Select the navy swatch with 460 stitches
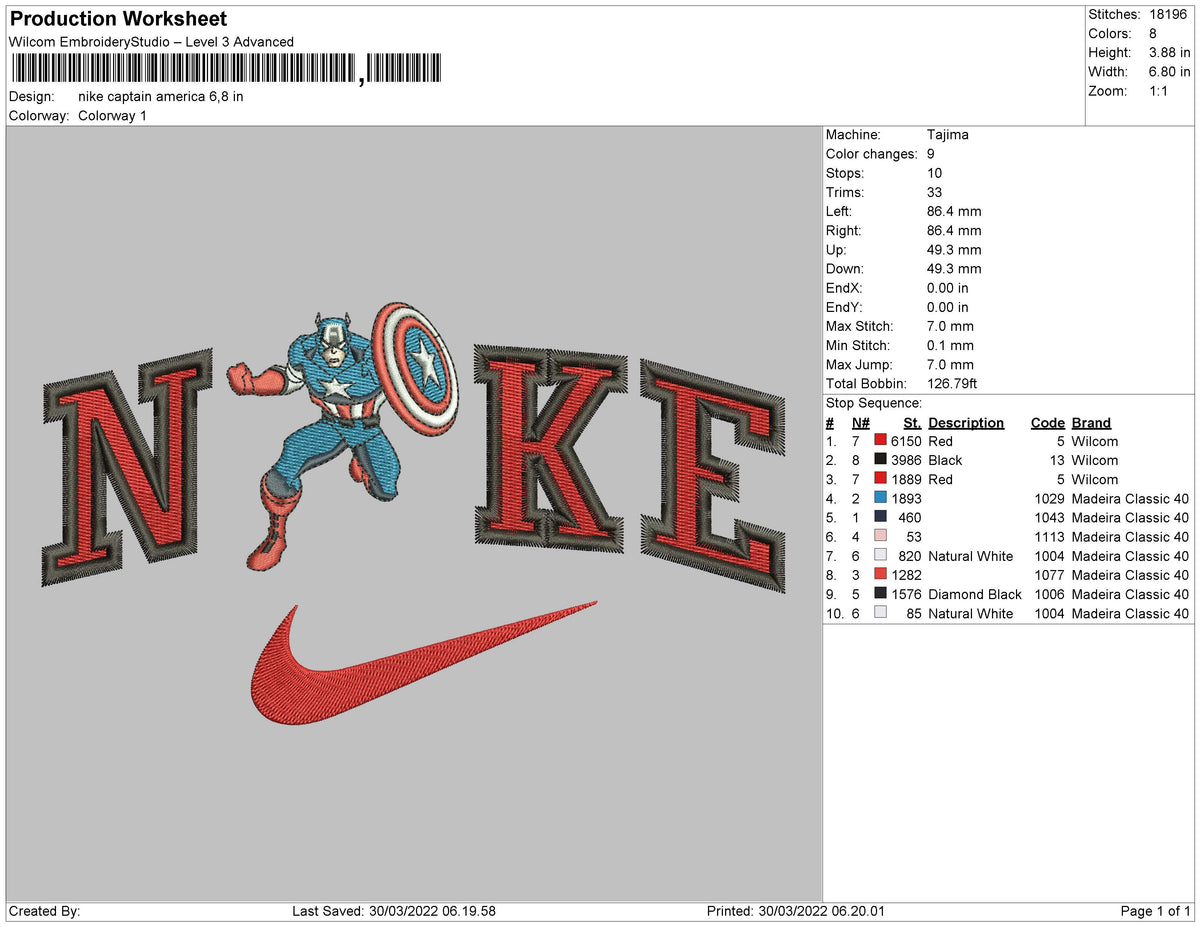Image resolution: width=1200 pixels, height=927 pixels. (x=880, y=517)
